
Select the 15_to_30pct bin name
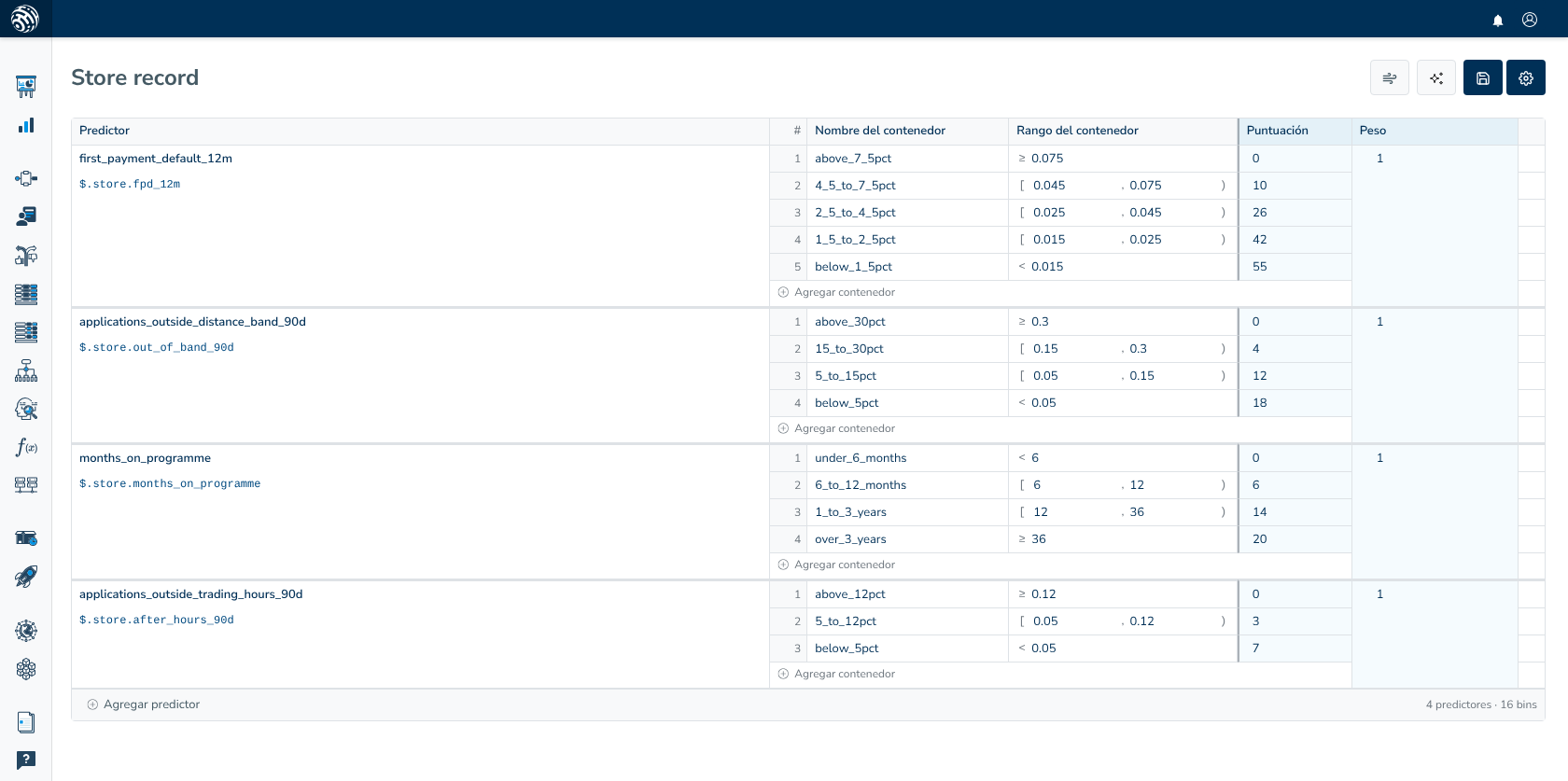click(x=849, y=349)
